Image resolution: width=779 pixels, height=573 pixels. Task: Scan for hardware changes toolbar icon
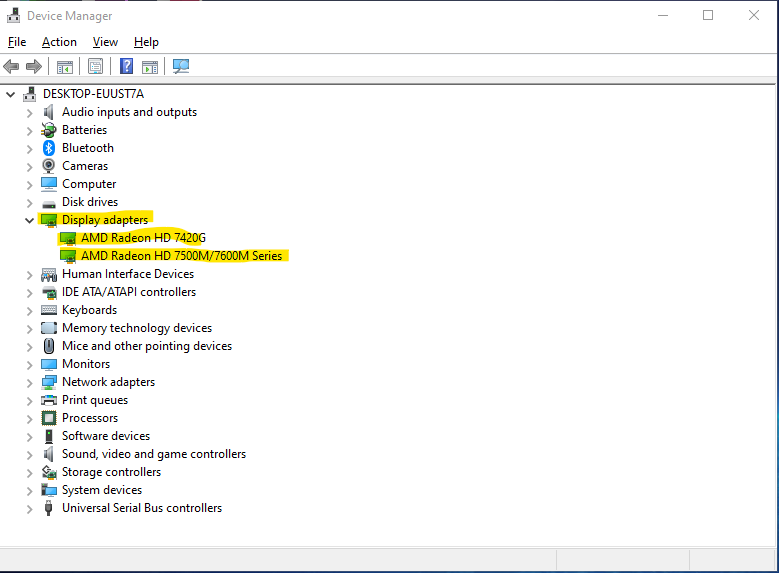click(181, 66)
